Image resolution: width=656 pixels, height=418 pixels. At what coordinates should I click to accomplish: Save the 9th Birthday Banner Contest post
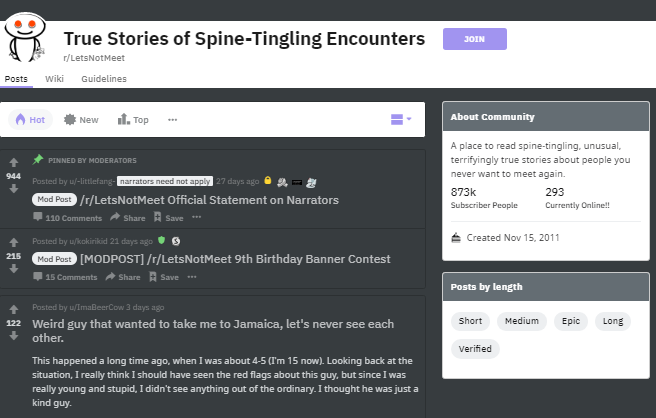(166, 277)
